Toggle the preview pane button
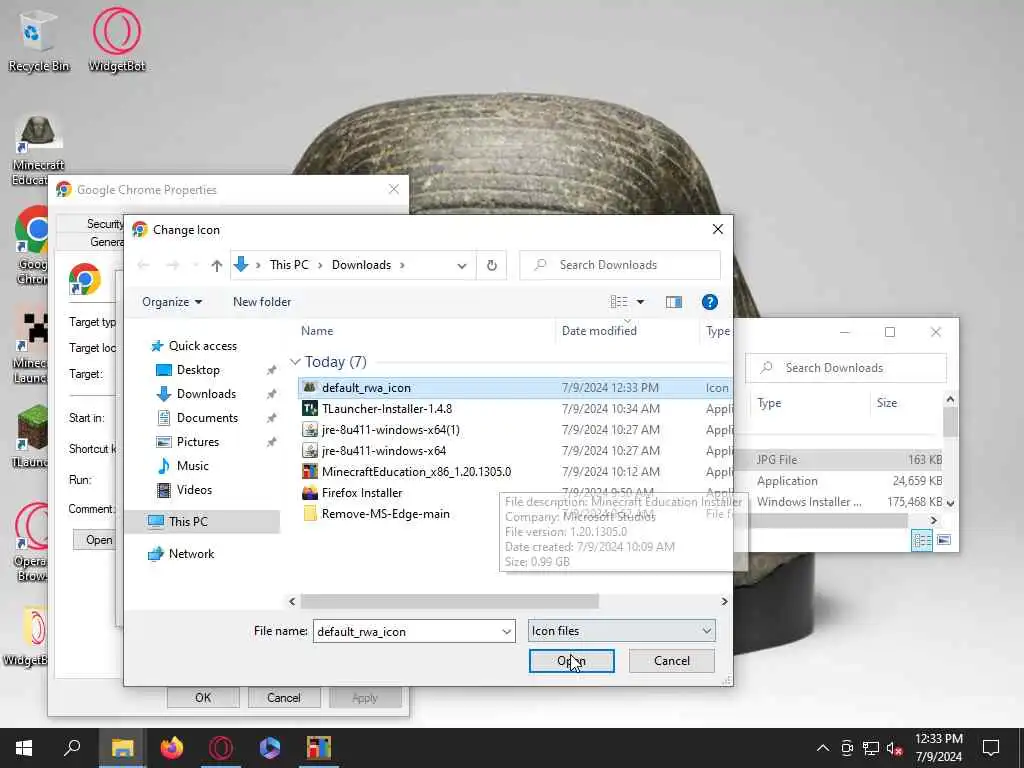 pos(673,302)
